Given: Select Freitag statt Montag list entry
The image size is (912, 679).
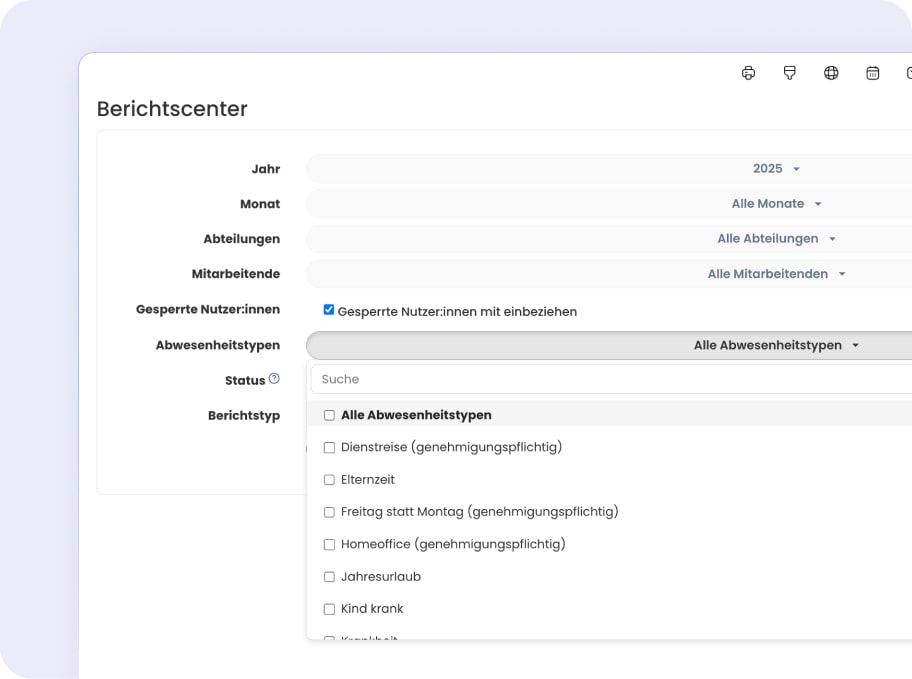Looking at the screenshot, I should click(479, 512).
